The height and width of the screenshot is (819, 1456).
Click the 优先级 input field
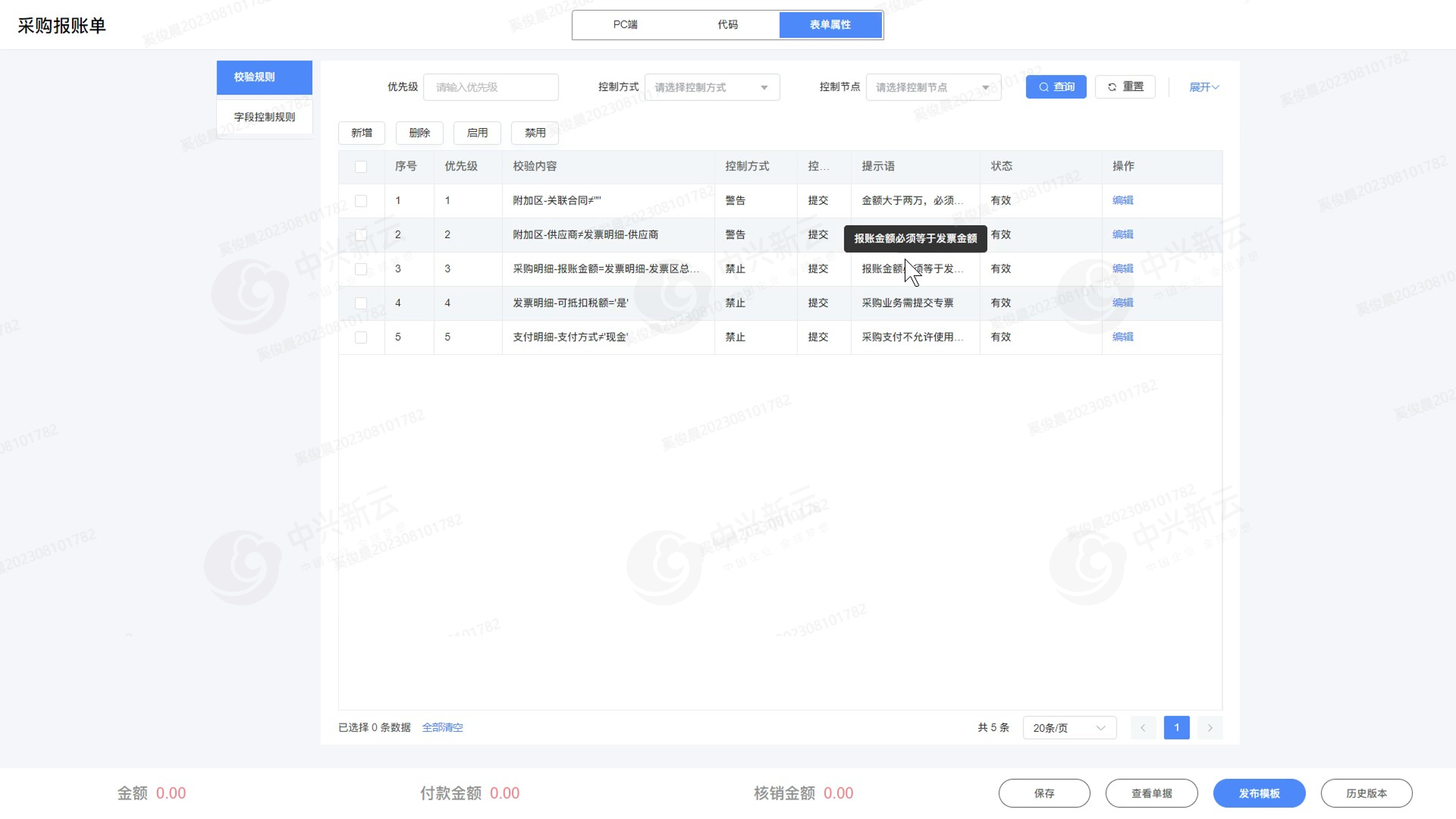[490, 87]
